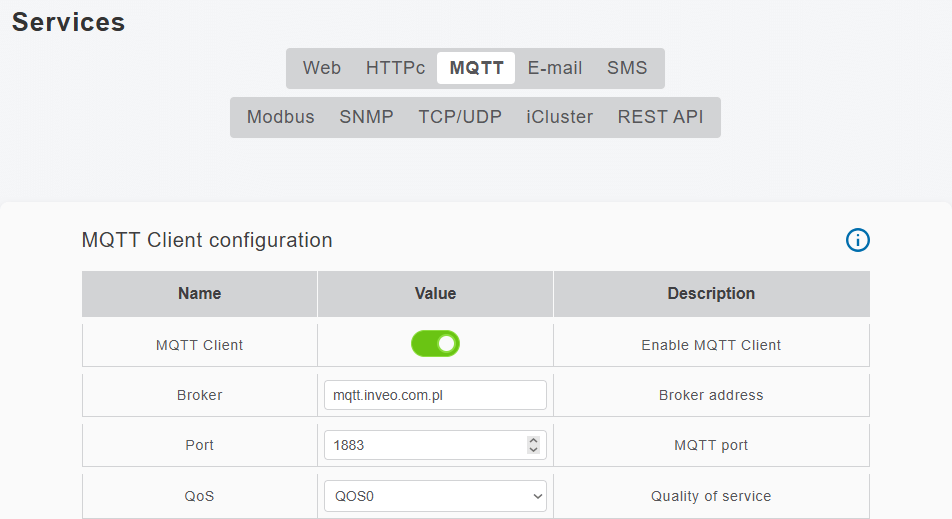The width and height of the screenshot is (952, 519).
Task: Click the Port number input field
Action: pos(422,445)
